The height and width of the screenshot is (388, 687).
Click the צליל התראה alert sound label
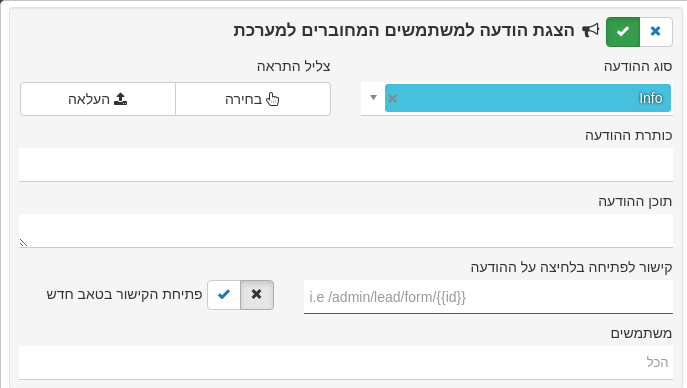(x=294, y=67)
